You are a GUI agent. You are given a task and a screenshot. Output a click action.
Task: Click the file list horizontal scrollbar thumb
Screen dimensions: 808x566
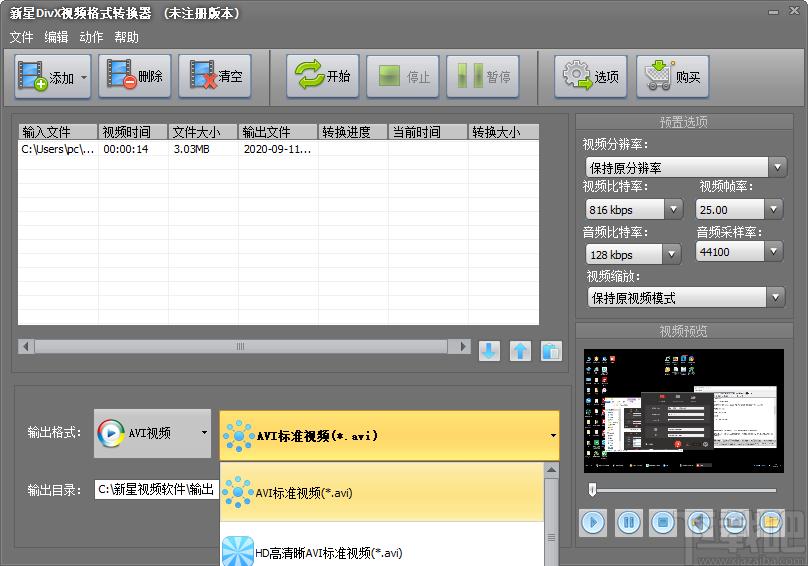pyautogui.click(x=241, y=346)
